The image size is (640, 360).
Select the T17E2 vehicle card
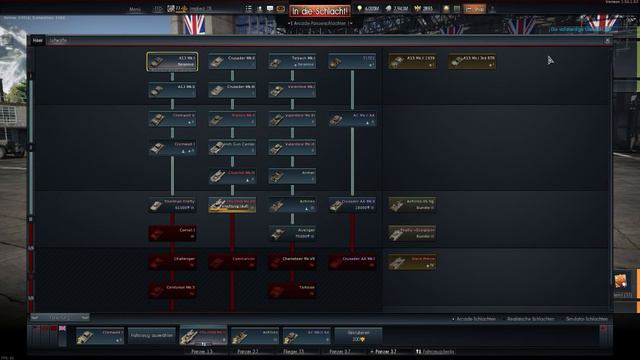pyautogui.click(x=352, y=62)
